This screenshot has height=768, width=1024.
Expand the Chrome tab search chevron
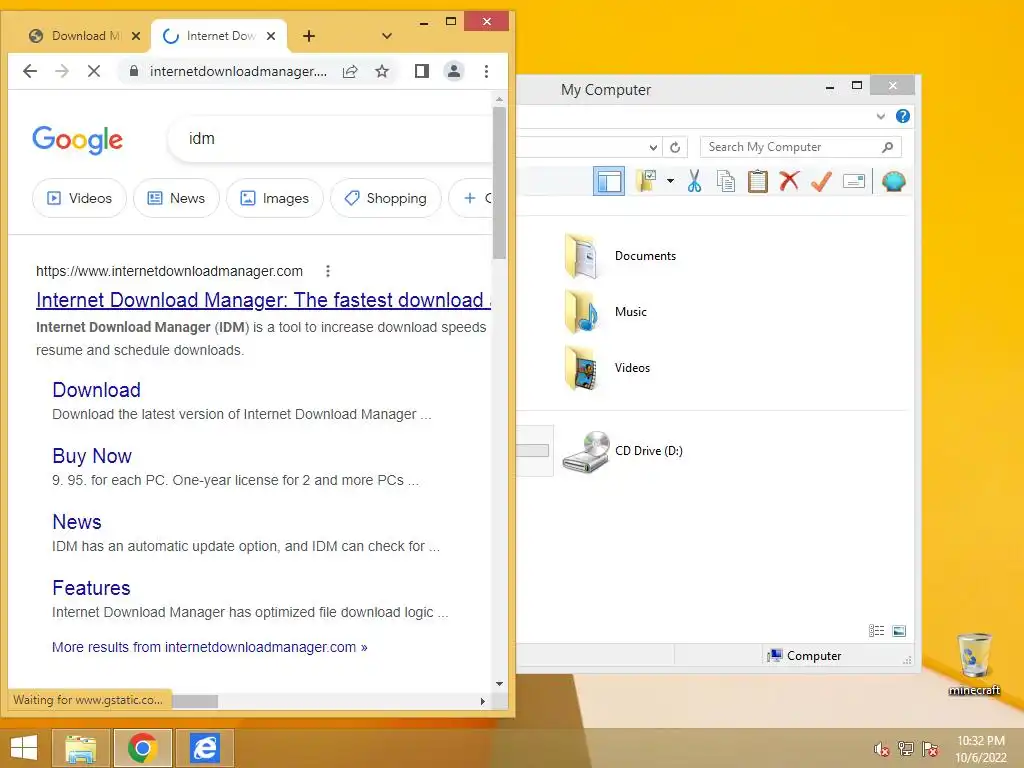point(387,36)
